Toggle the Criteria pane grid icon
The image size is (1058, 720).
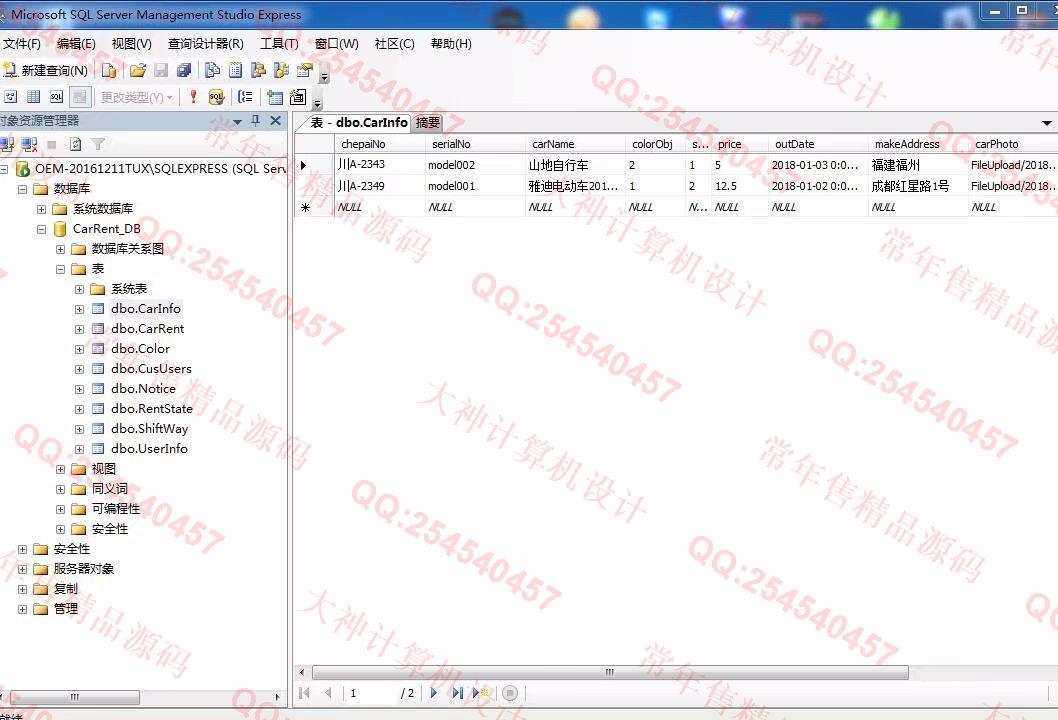click(34, 97)
